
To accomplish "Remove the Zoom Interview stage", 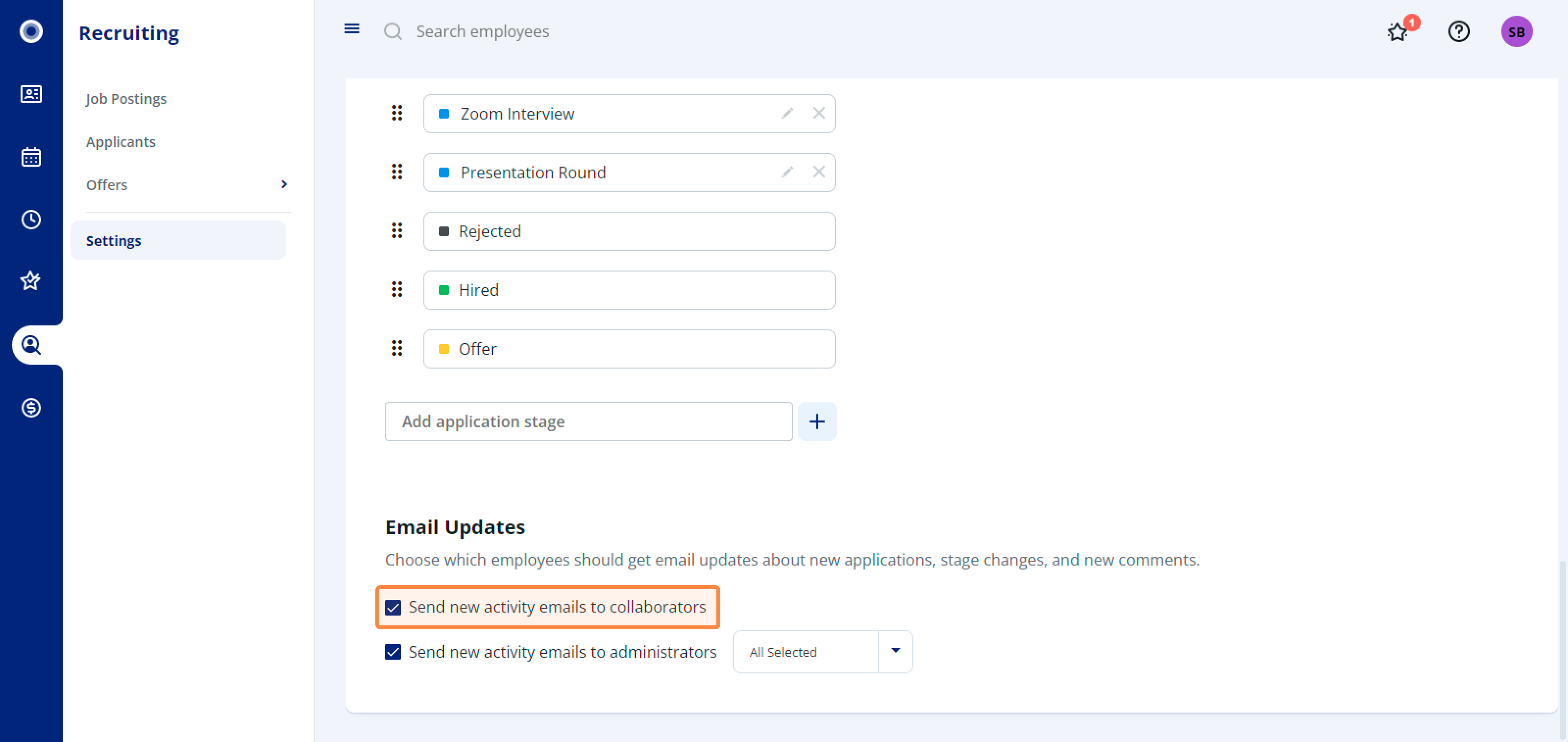I will point(819,113).
